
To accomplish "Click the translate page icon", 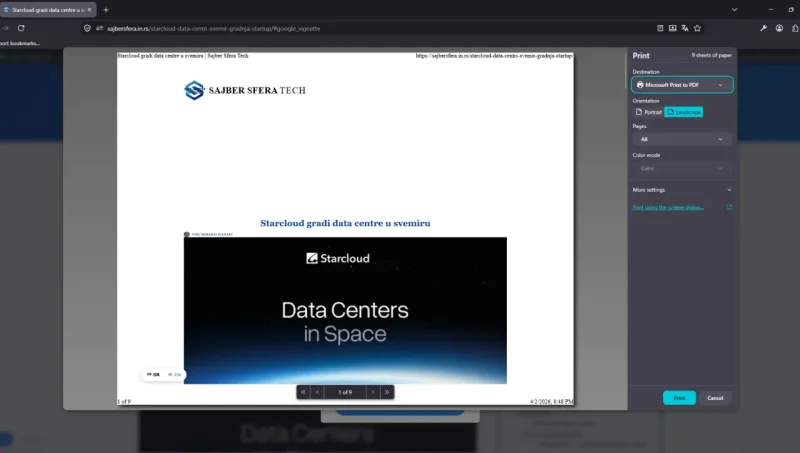I will coord(685,28).
